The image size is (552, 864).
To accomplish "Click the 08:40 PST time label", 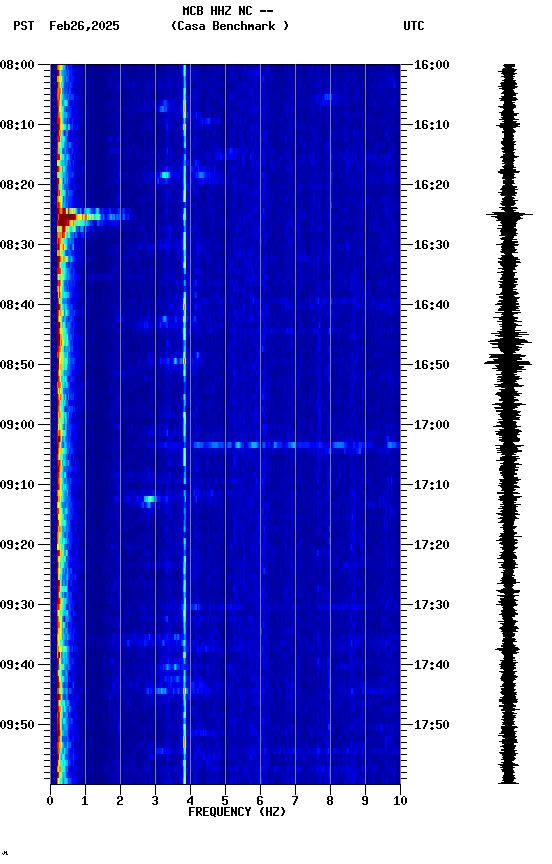I will (17, 305).
